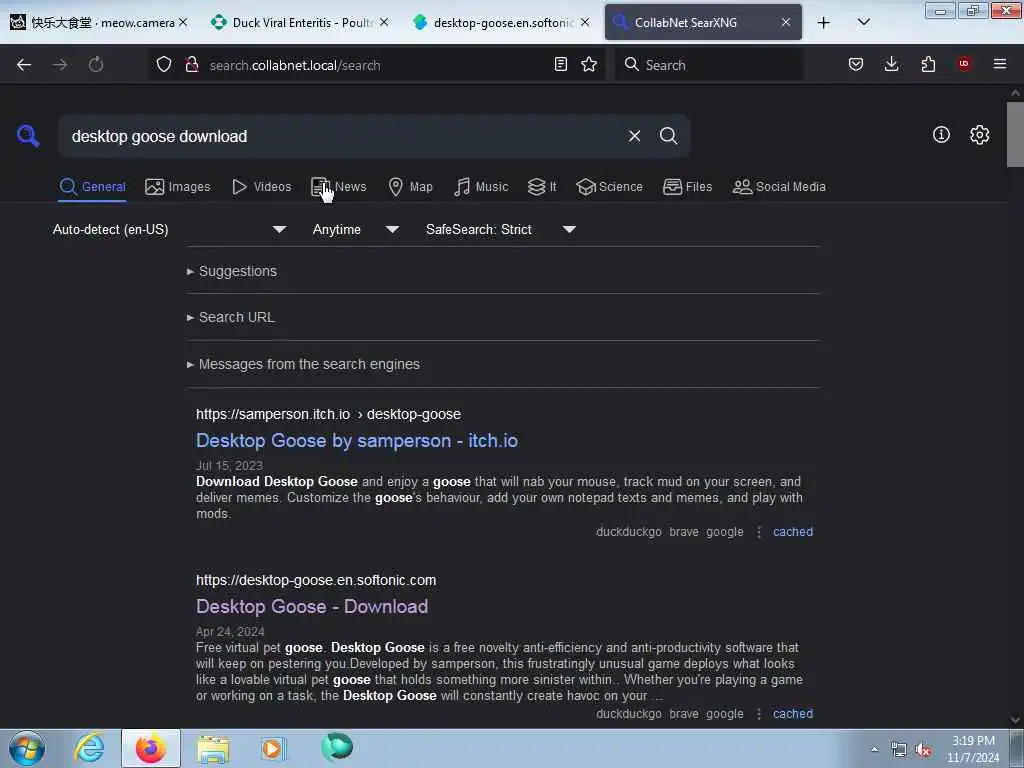Click the taskbar clock showing 3:19 PM
Image resolution: width=1024 pixels, height=768 pixels.
coord(973,749)
